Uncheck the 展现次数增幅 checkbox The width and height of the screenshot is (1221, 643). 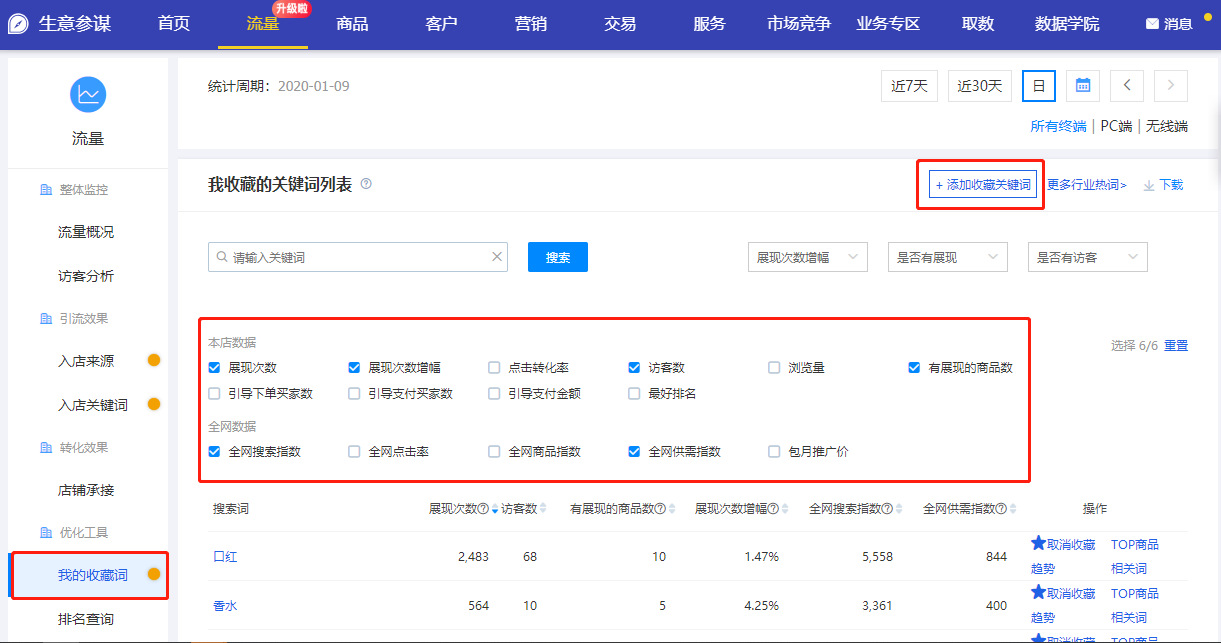click(x=354, y=368)
